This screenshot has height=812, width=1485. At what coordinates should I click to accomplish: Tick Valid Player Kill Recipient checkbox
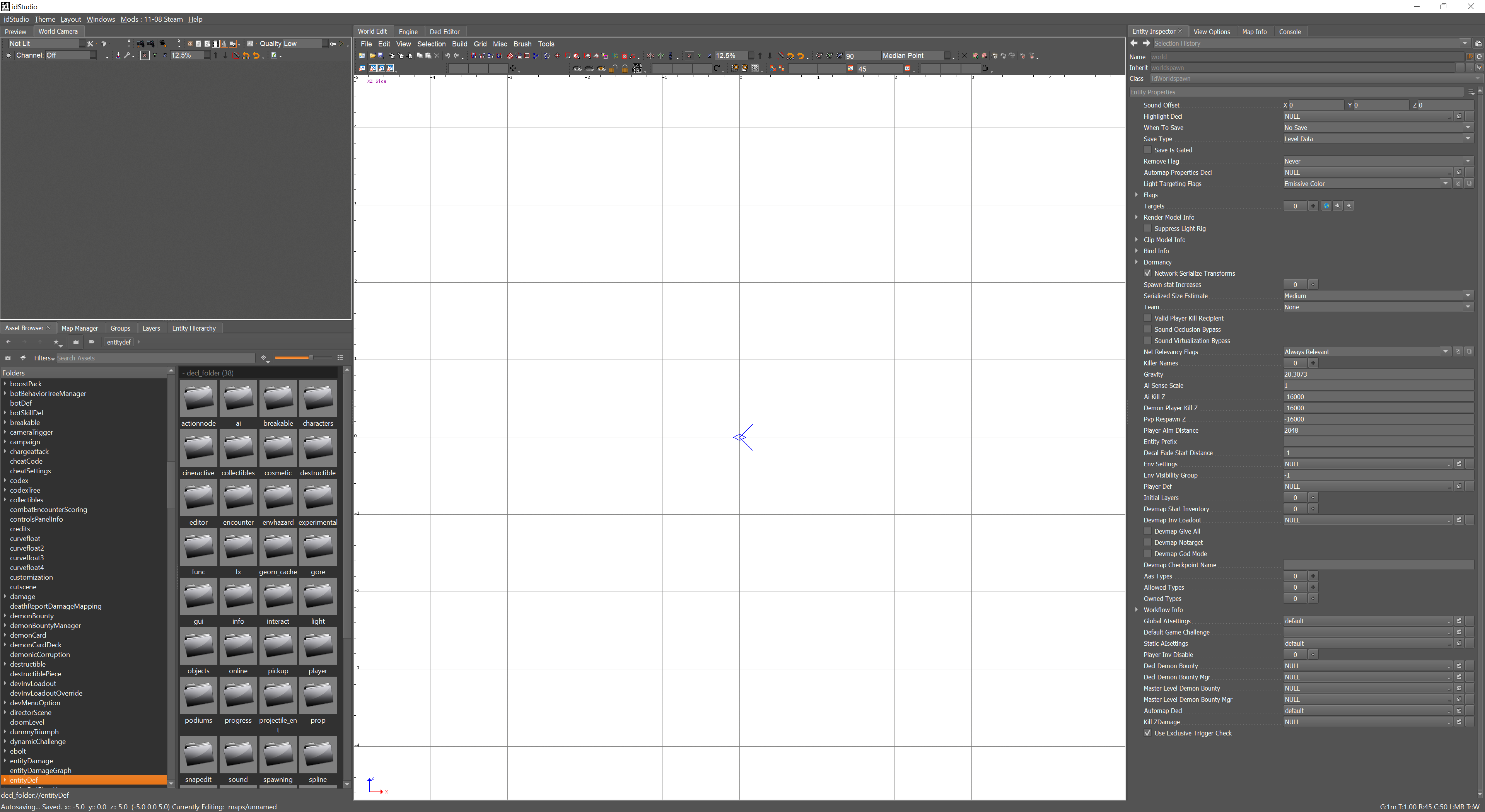pos(1148,318)
